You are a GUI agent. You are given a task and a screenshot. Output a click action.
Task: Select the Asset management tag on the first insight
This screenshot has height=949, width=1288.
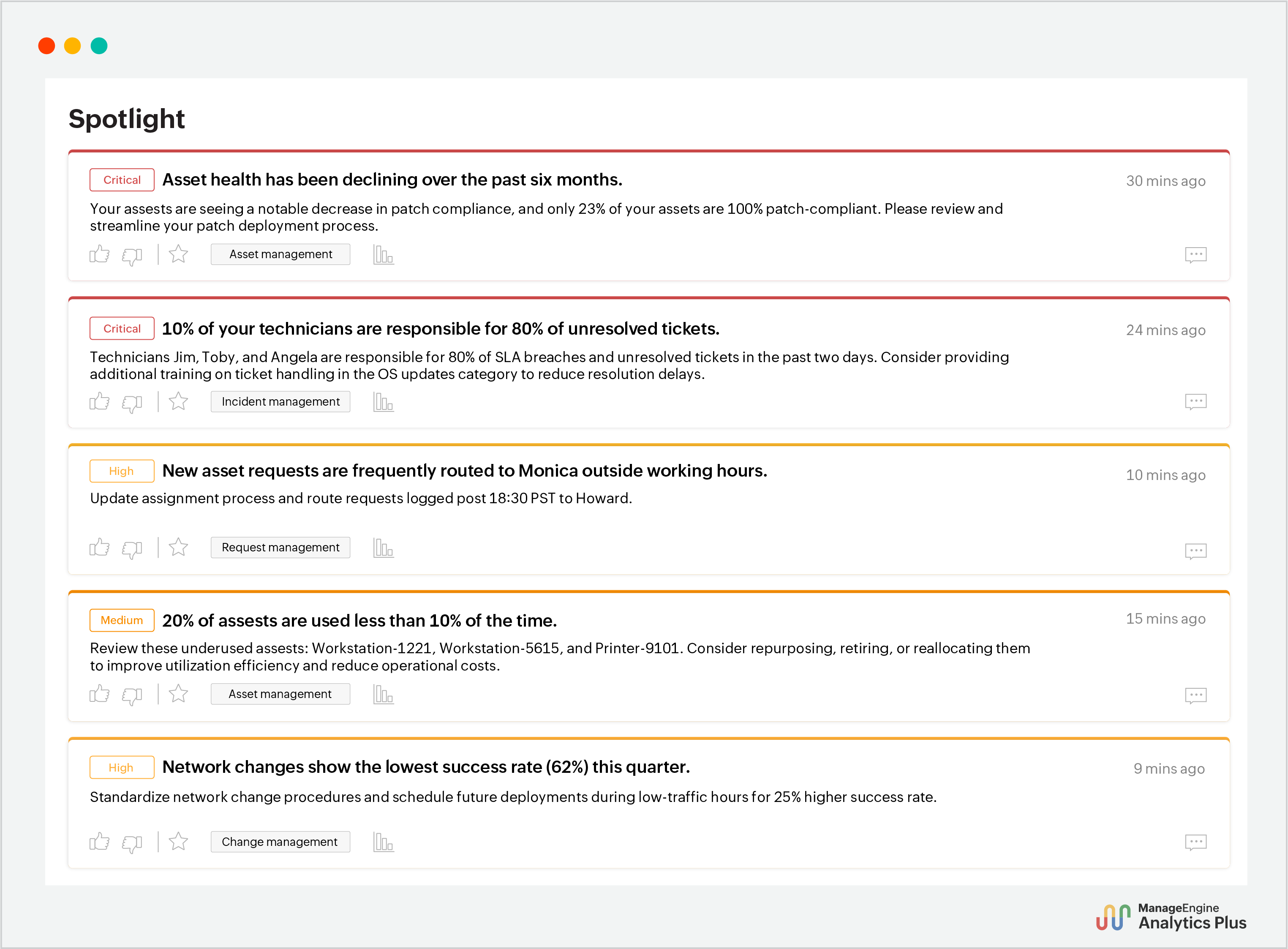point(280,254)
